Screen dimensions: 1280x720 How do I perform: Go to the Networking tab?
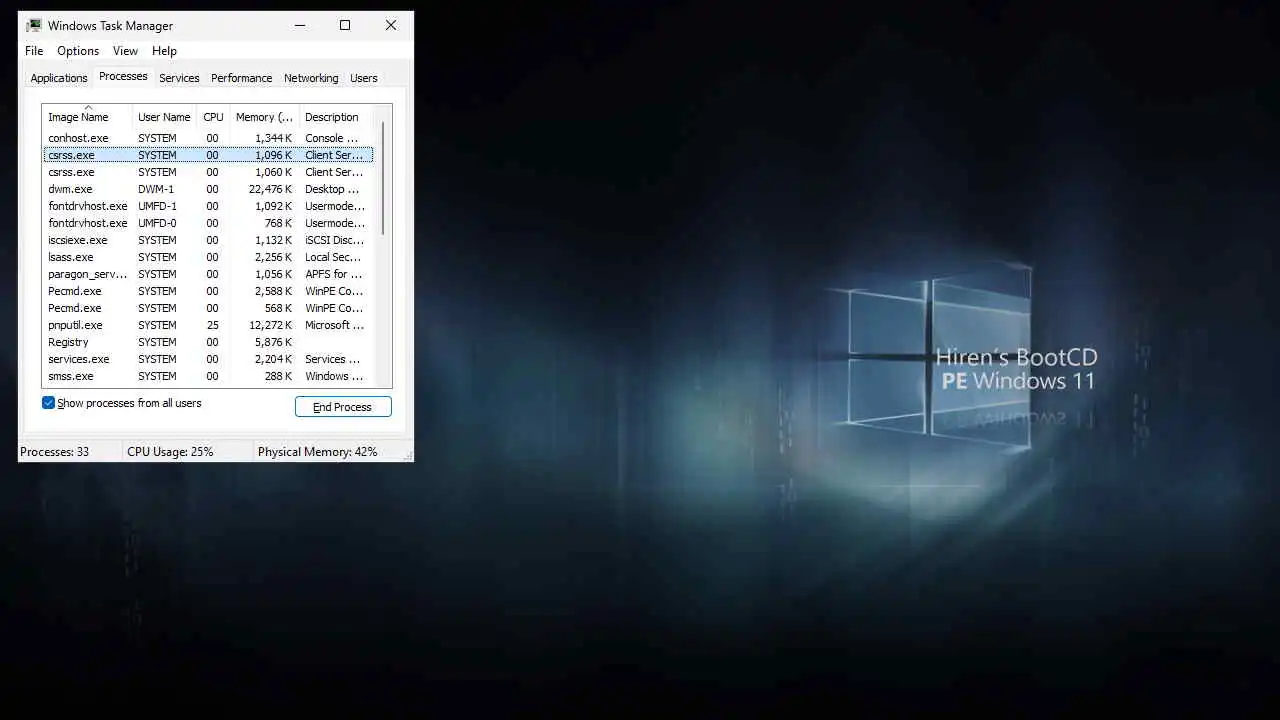coord(311,78)
